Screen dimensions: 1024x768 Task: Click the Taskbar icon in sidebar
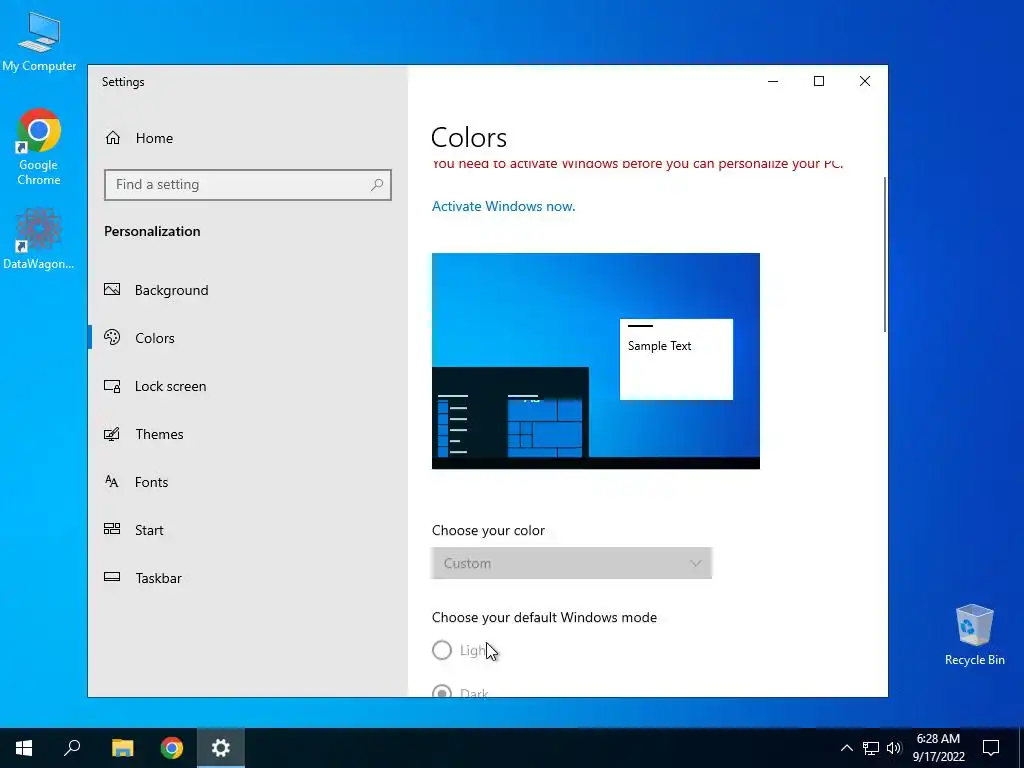click(112, 577)
